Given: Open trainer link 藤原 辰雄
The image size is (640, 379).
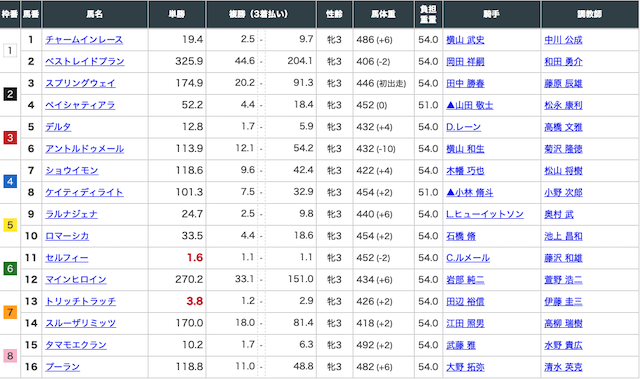Looking at the screenshot, I should coord(563,84).
